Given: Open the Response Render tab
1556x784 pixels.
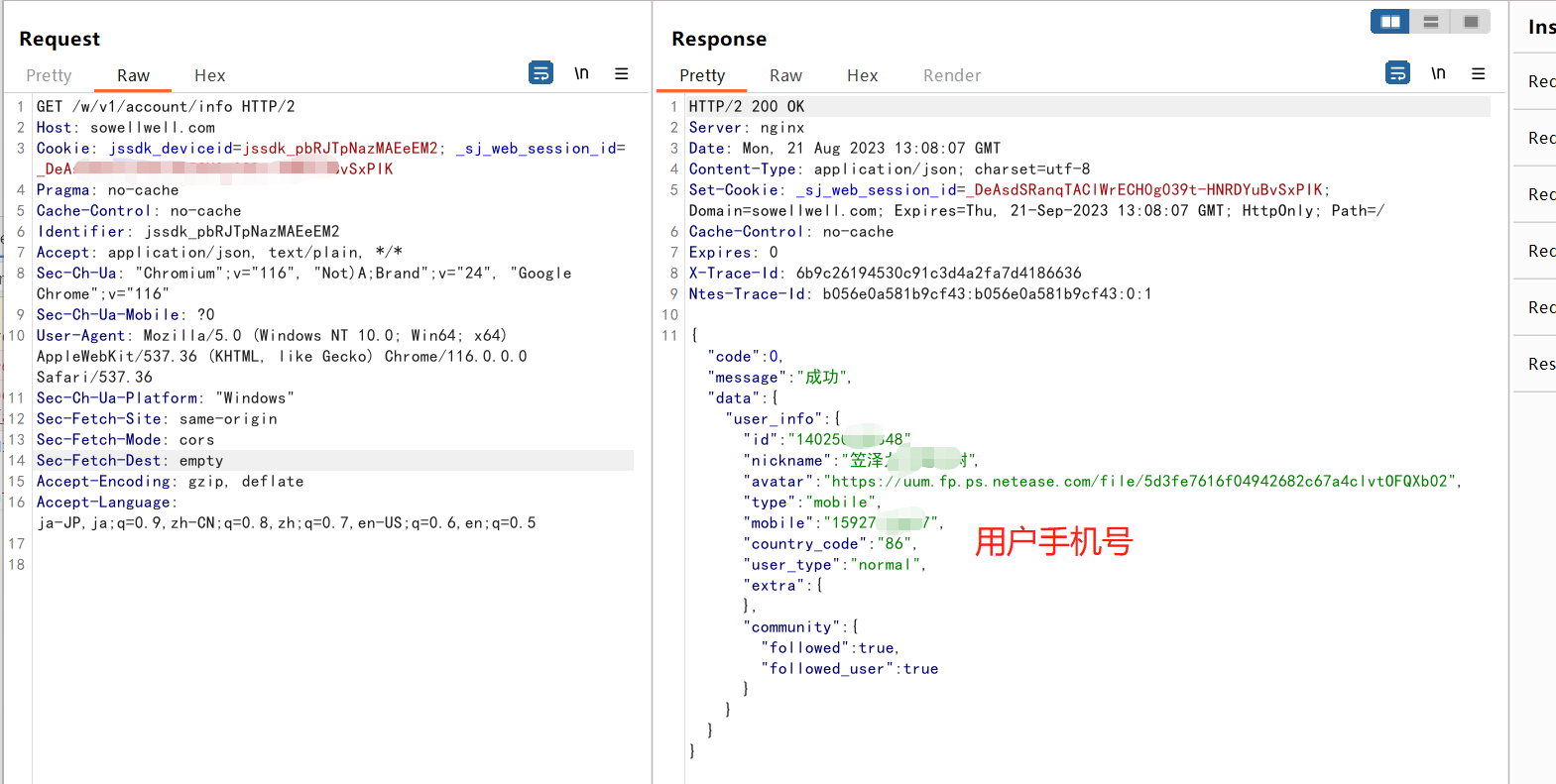Looking at the screenshot, I should pos(952,75).
